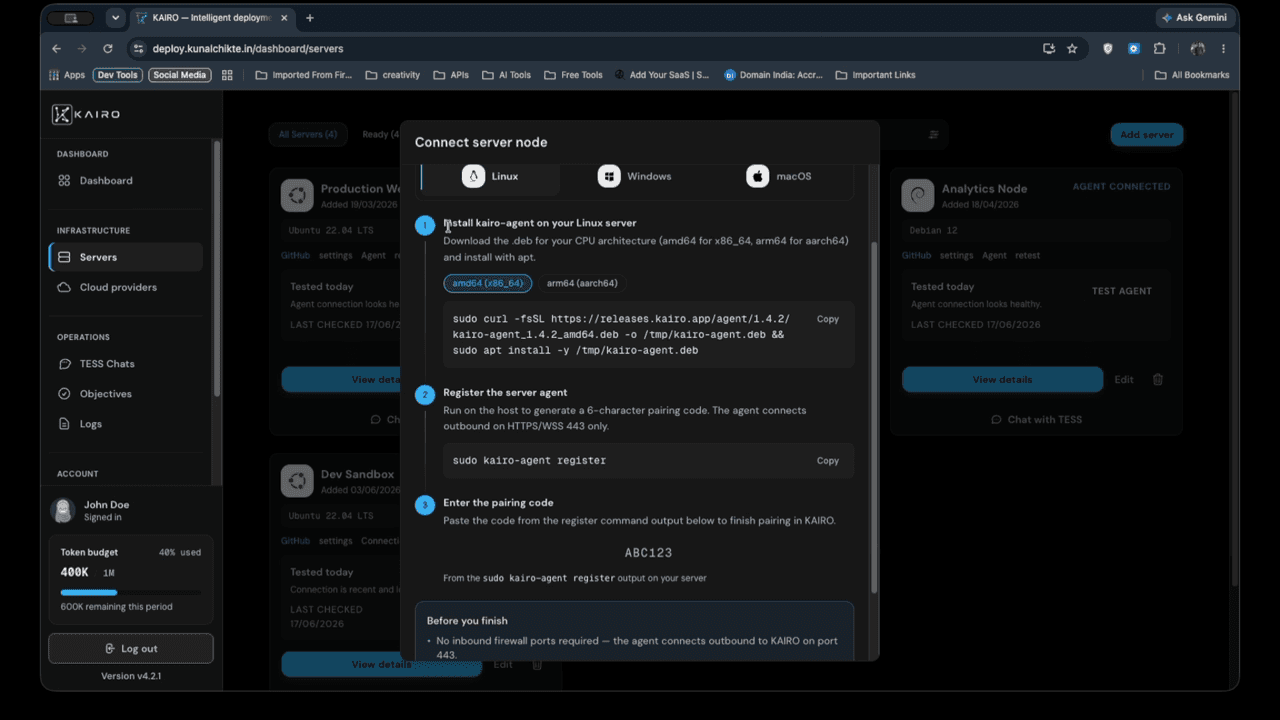
Task: Open the browser extensions puzzle icon
Action: (x=1160, y=48)
